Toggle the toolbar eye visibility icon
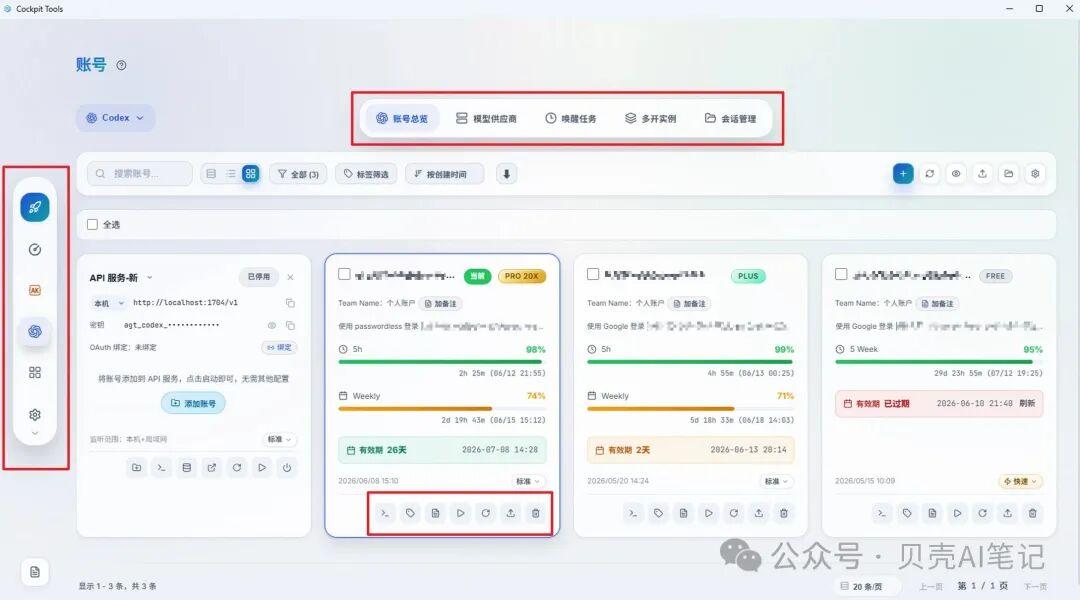This screenshot has height=600, width=1080. (x=956, y=174)
